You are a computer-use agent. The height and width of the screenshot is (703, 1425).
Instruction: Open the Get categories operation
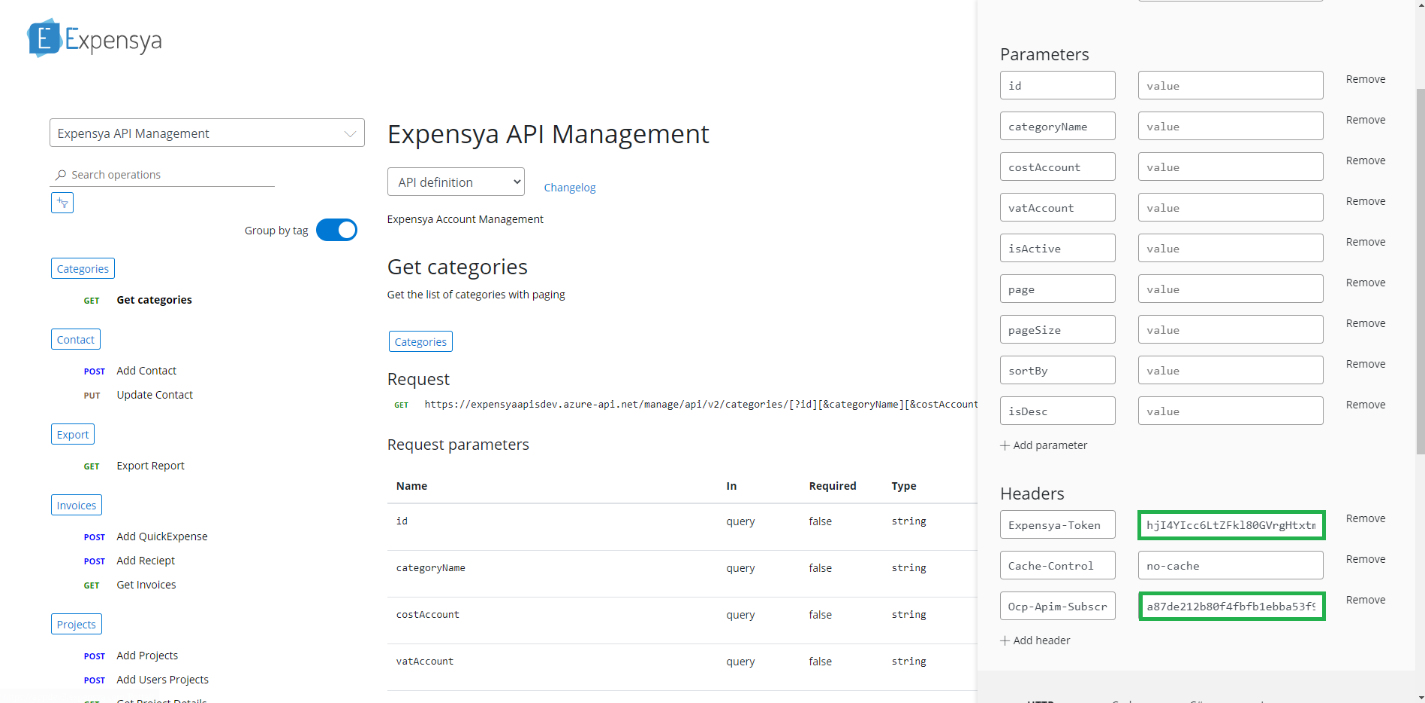pyautogui.click(x=154, y=300)
